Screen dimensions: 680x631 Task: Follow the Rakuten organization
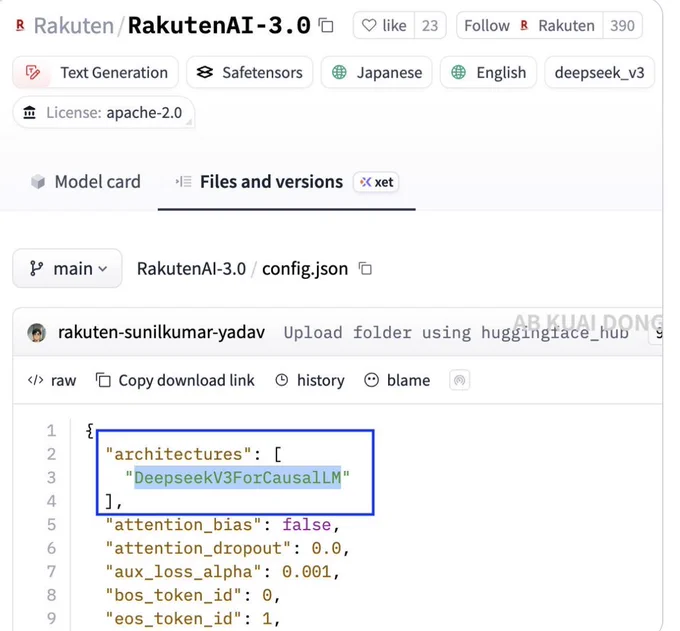530,26
